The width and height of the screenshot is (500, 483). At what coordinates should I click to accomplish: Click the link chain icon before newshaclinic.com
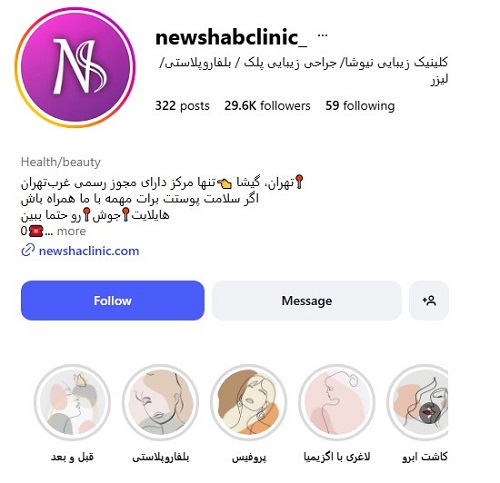point(28,250)
